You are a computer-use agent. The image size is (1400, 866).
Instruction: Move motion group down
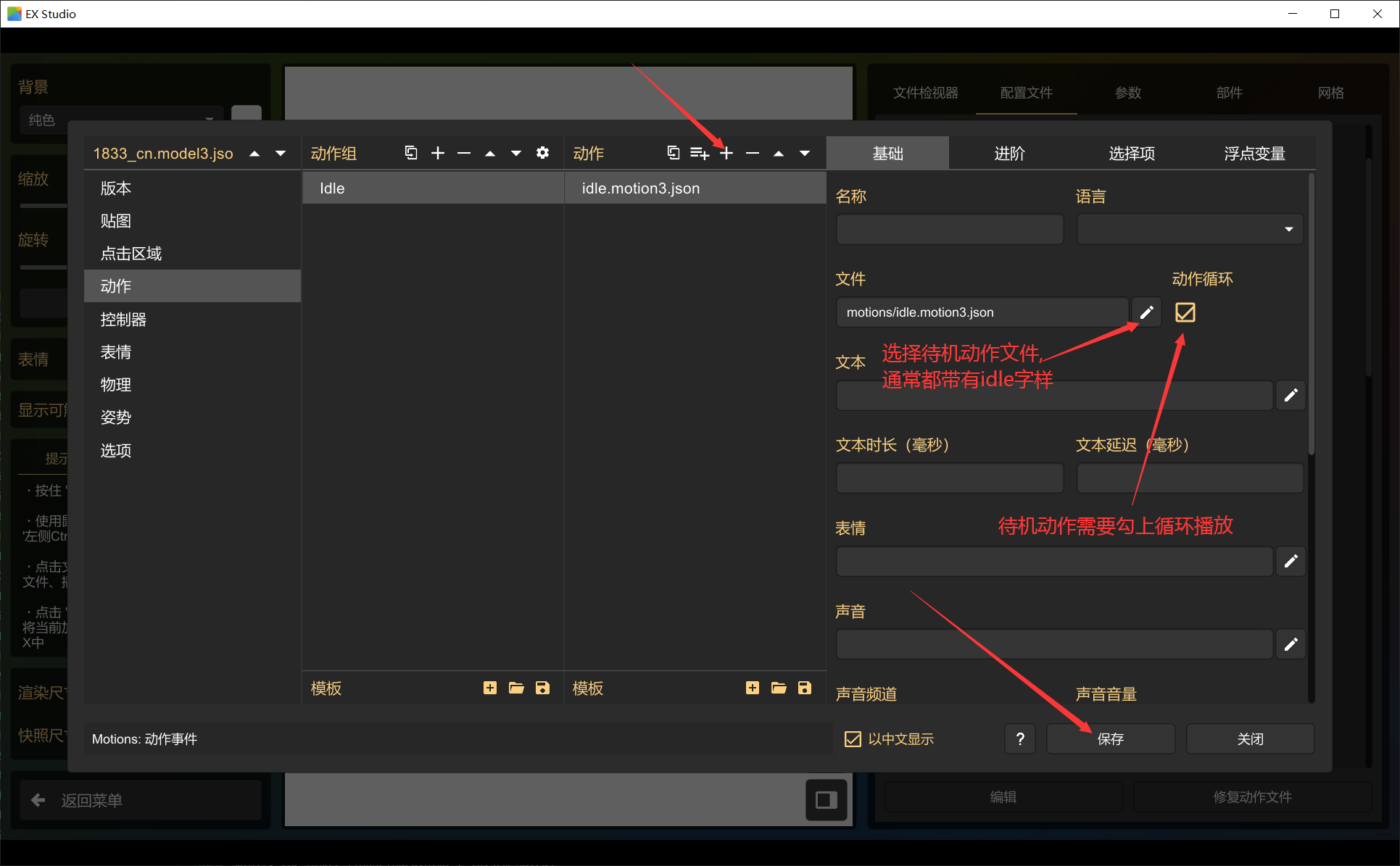coord(516,153)
